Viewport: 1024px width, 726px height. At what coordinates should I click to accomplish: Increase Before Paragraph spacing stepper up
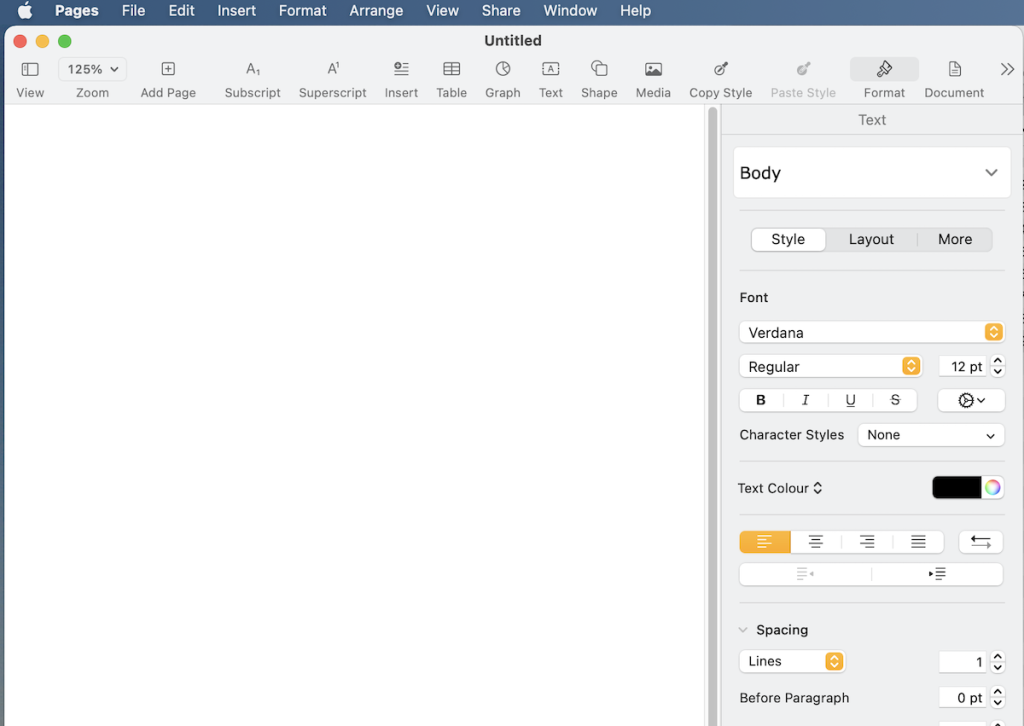click(997, 692)
